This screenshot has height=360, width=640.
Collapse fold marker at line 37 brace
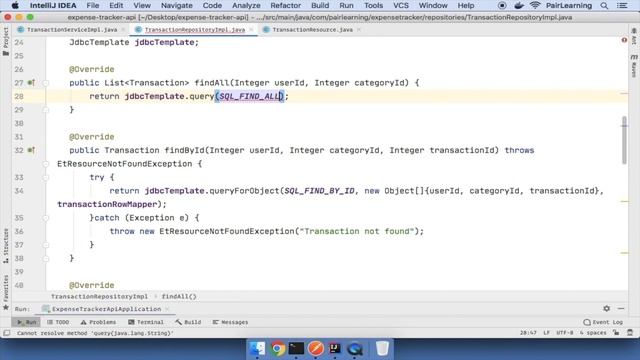(46, 245)
